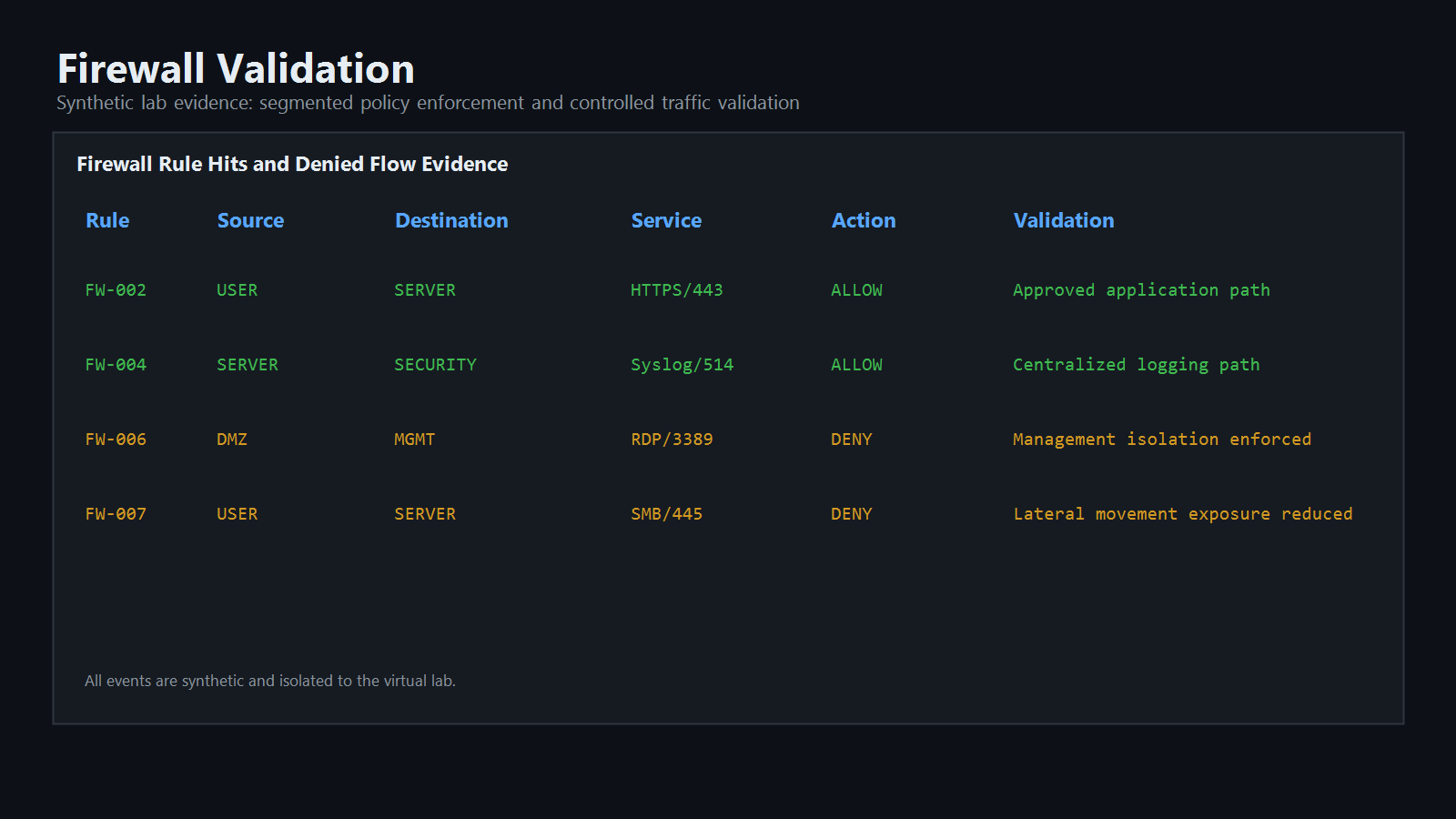Image resolution: width=1456 pixels, height=819 pixels.
Task: Select 'ALLOW' action in FW-002 row
Action: [x=856, y=290]
